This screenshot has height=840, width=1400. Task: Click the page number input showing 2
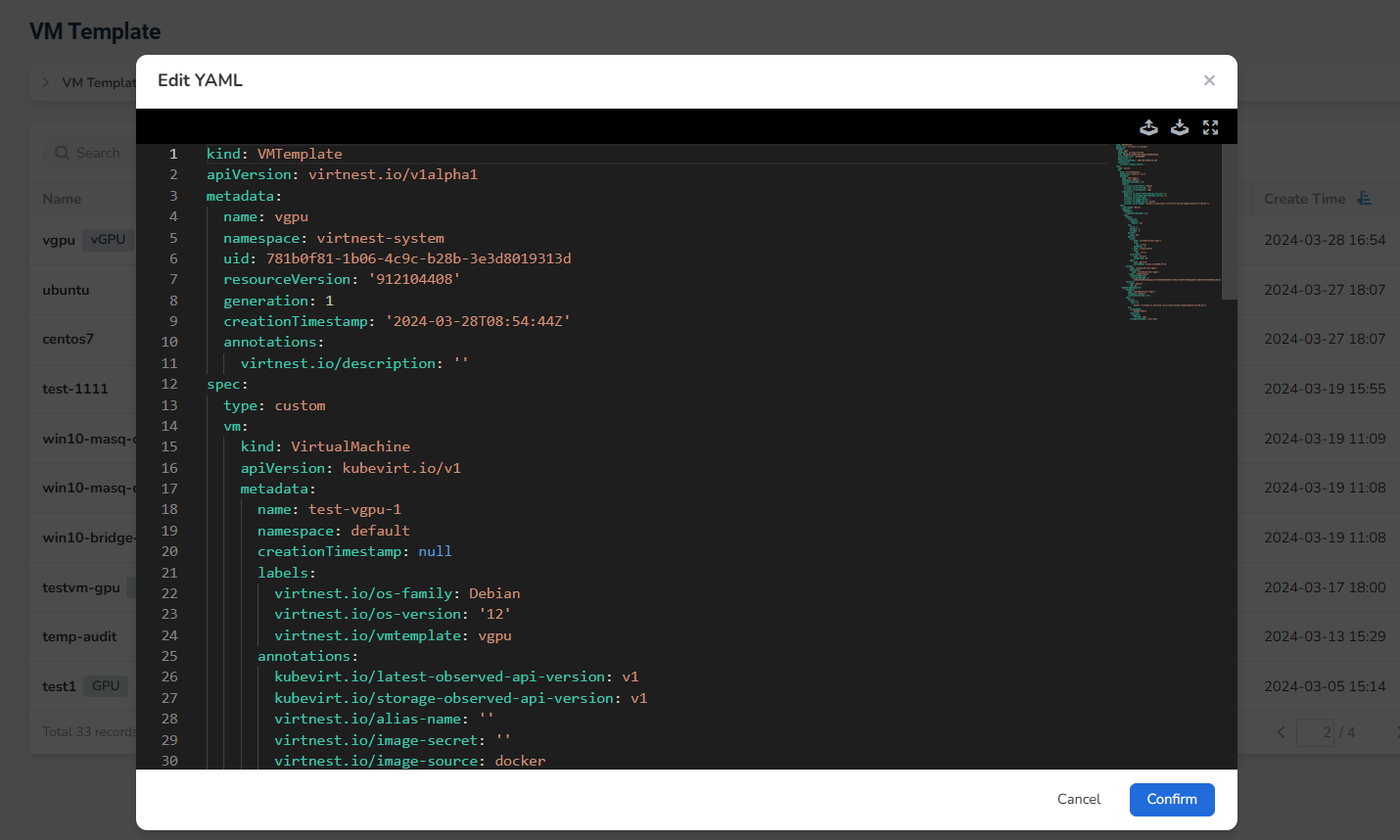(x=1315, y=731)
